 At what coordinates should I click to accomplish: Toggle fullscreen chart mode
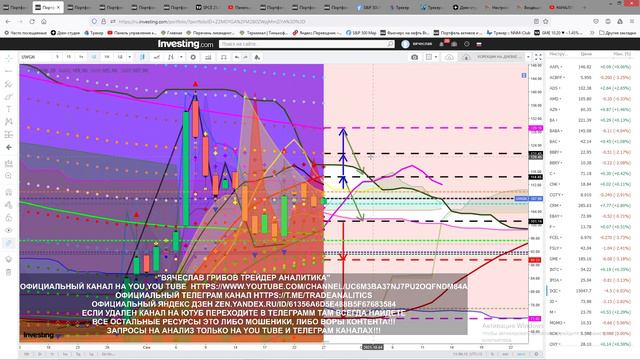coord(538,57)
